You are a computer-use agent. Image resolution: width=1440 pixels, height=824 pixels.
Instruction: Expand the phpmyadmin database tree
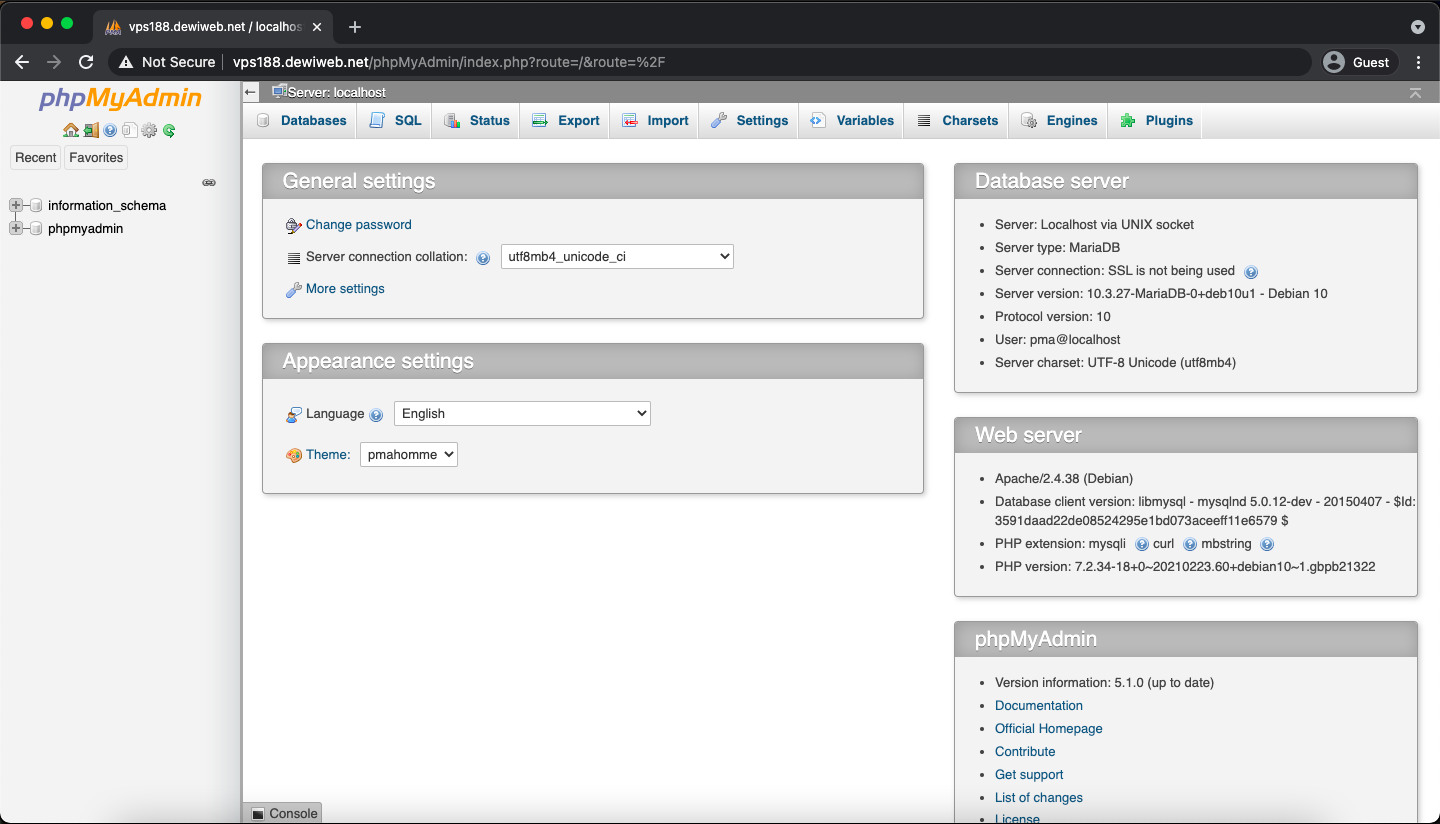(x=16, y=228)
